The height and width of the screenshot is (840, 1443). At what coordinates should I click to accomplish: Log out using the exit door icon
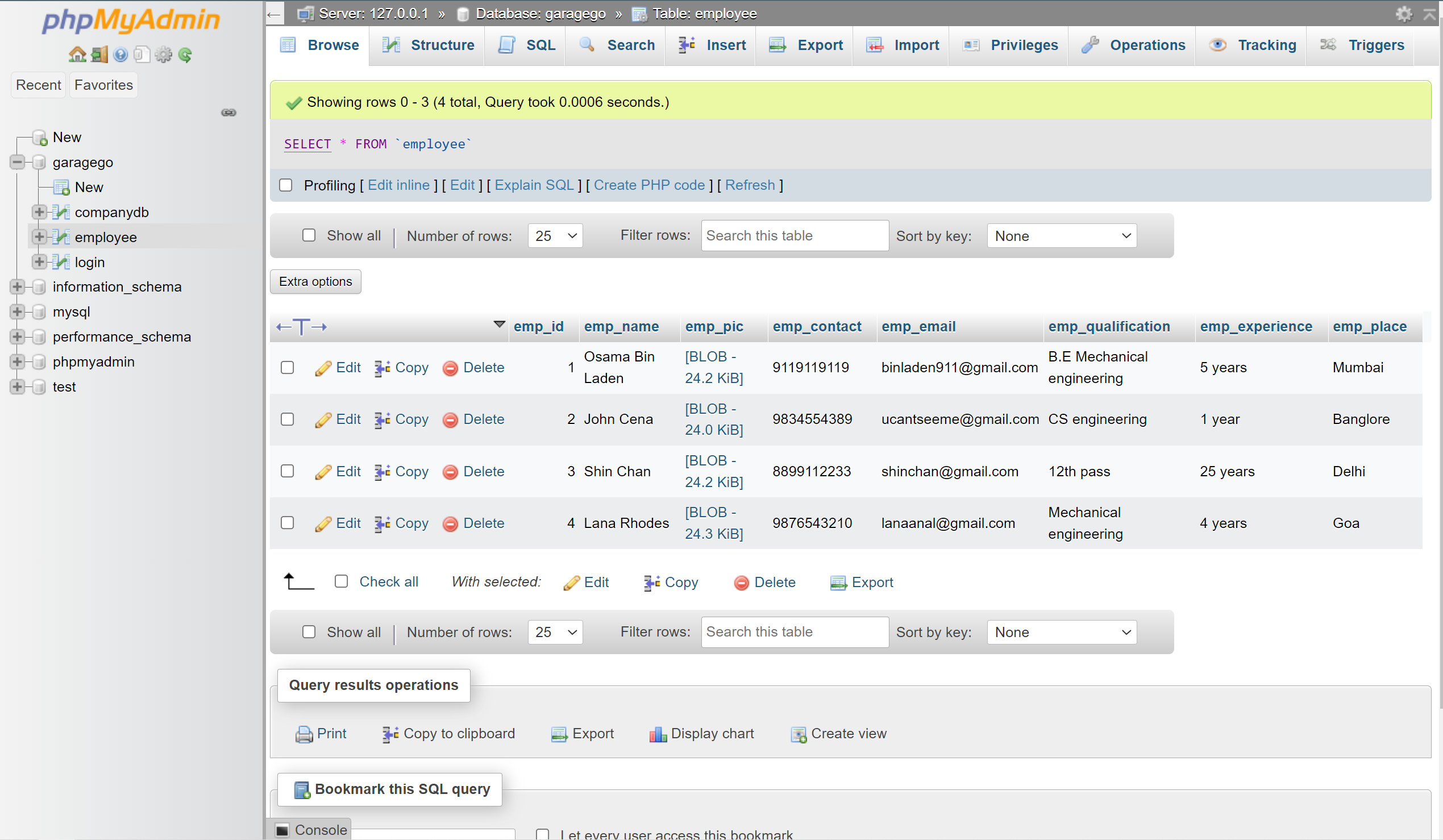pos(98,55)
